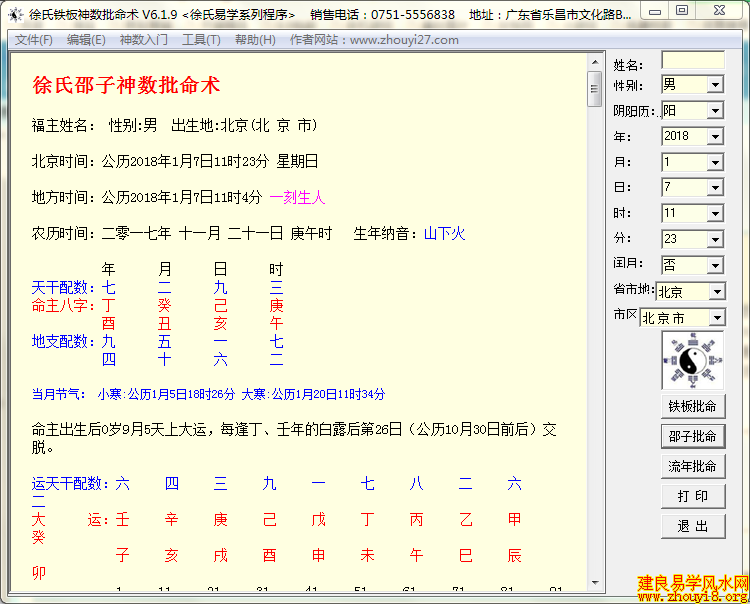Open the 编辑(E) menu

(x=86, y=40)
